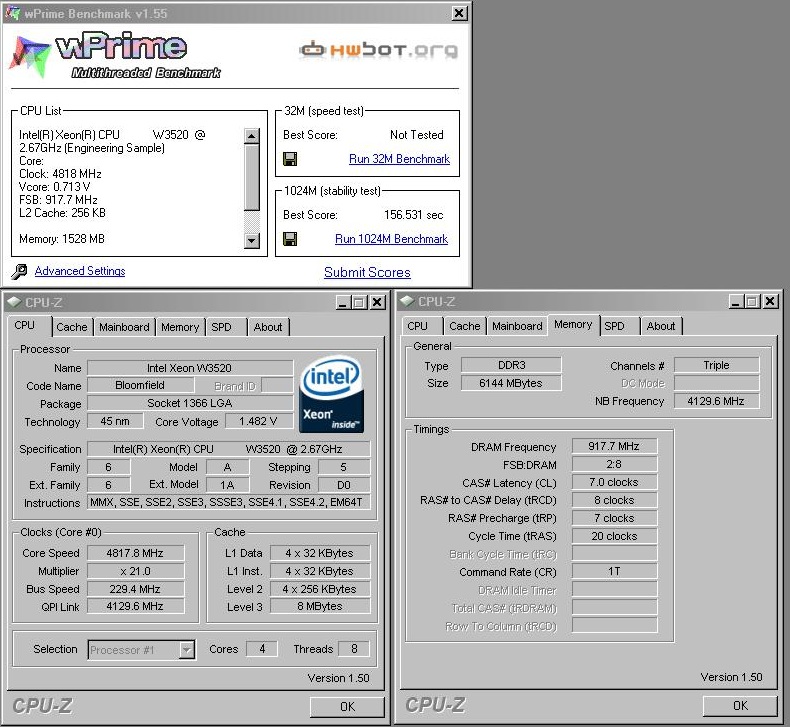Open About tab in left CPU-Z window
This screenshot has width=790, height=727.
pos(268,327)
